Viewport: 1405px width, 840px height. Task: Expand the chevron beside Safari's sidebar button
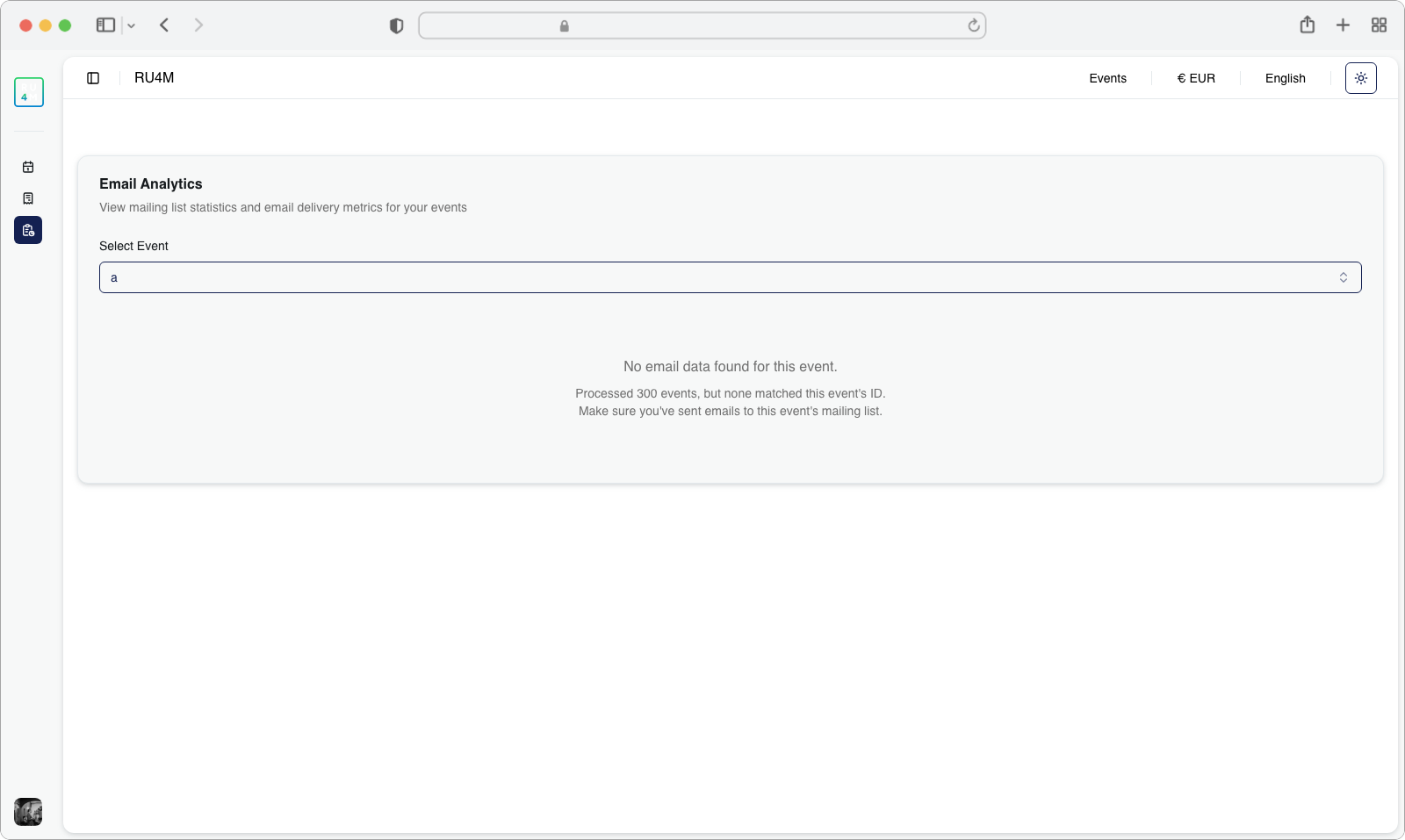click(x=132, y=26)
